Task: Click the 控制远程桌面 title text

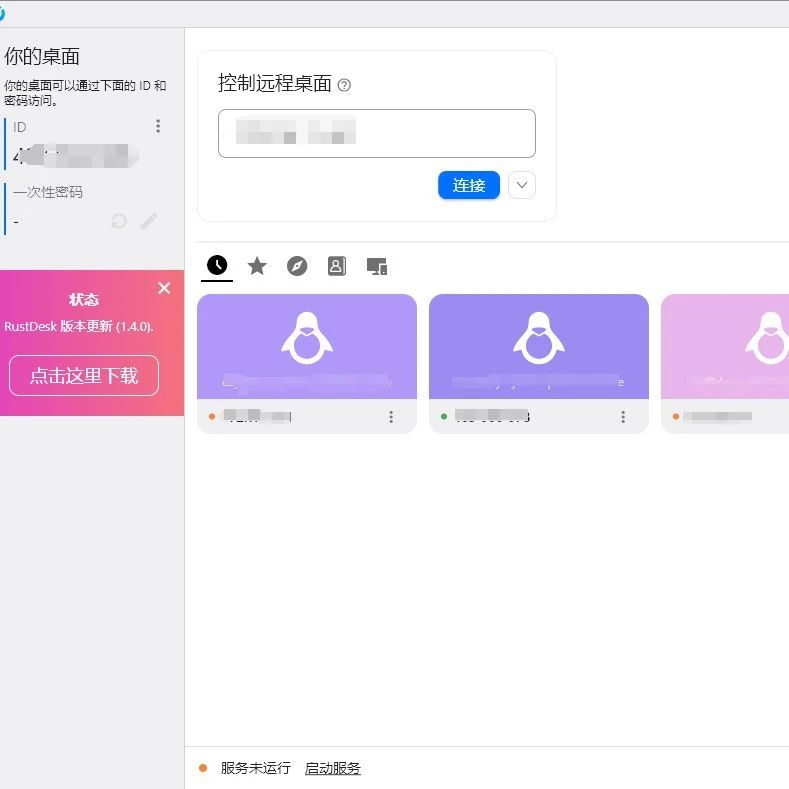Action: 275,84
